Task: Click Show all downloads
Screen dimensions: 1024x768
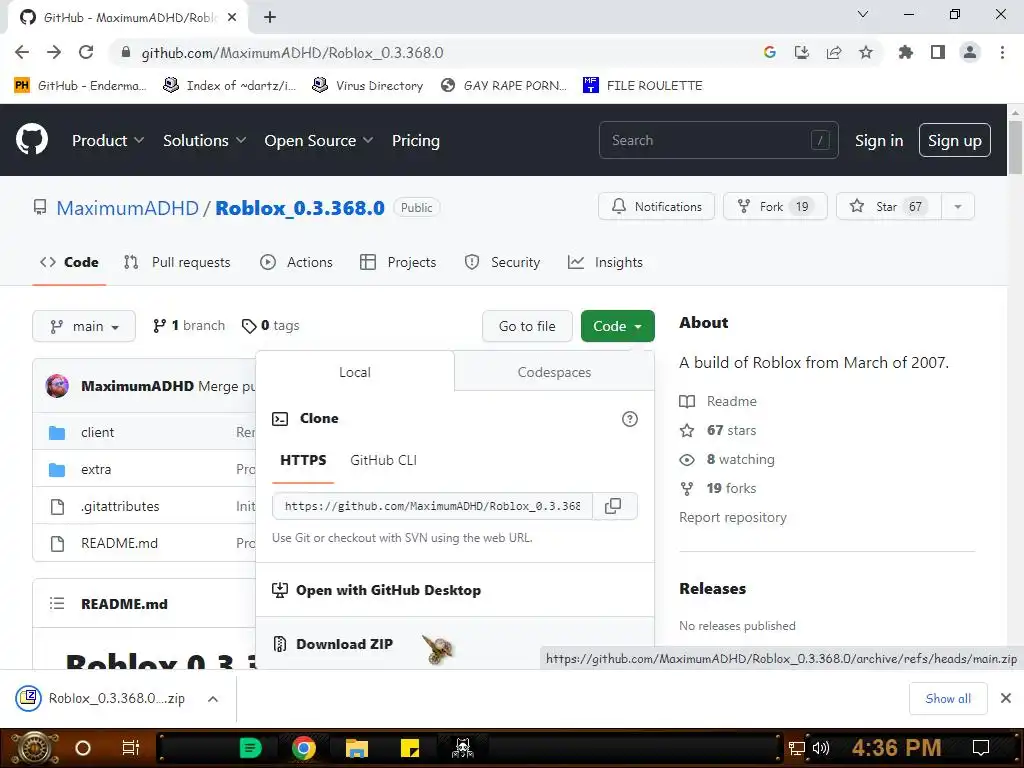Action: [948, 699]
